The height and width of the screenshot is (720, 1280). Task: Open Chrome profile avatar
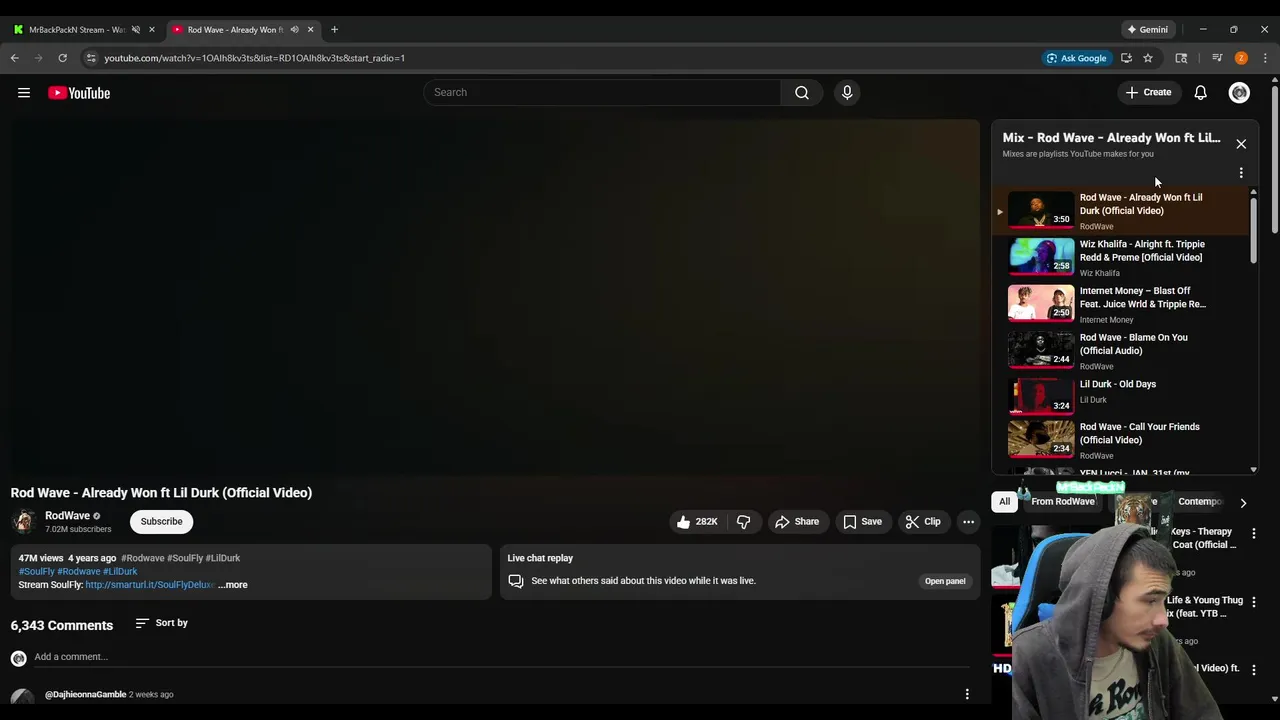pyautogui.click(x=1241, y=58)
